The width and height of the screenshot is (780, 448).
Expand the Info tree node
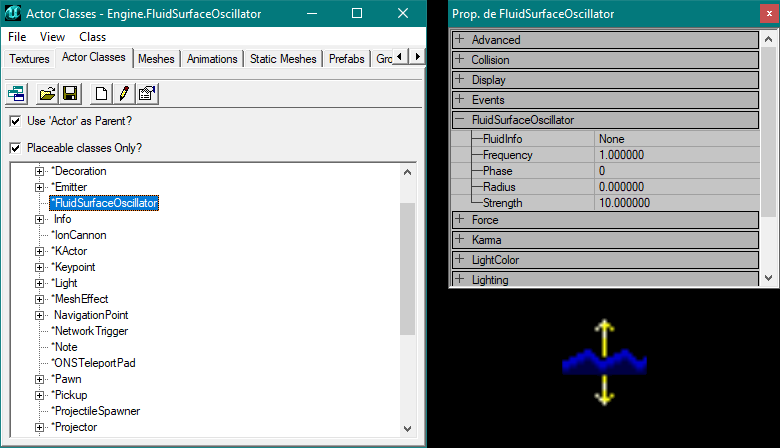(x=39, y=219)
